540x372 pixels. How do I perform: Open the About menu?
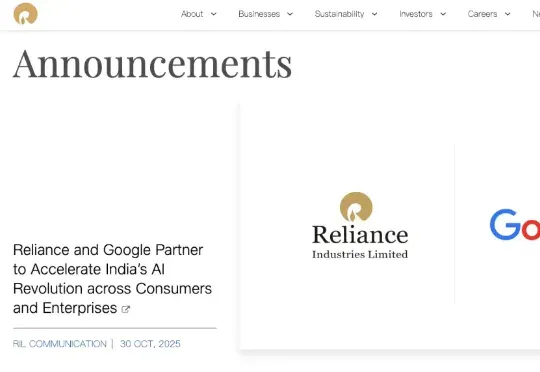192,14
